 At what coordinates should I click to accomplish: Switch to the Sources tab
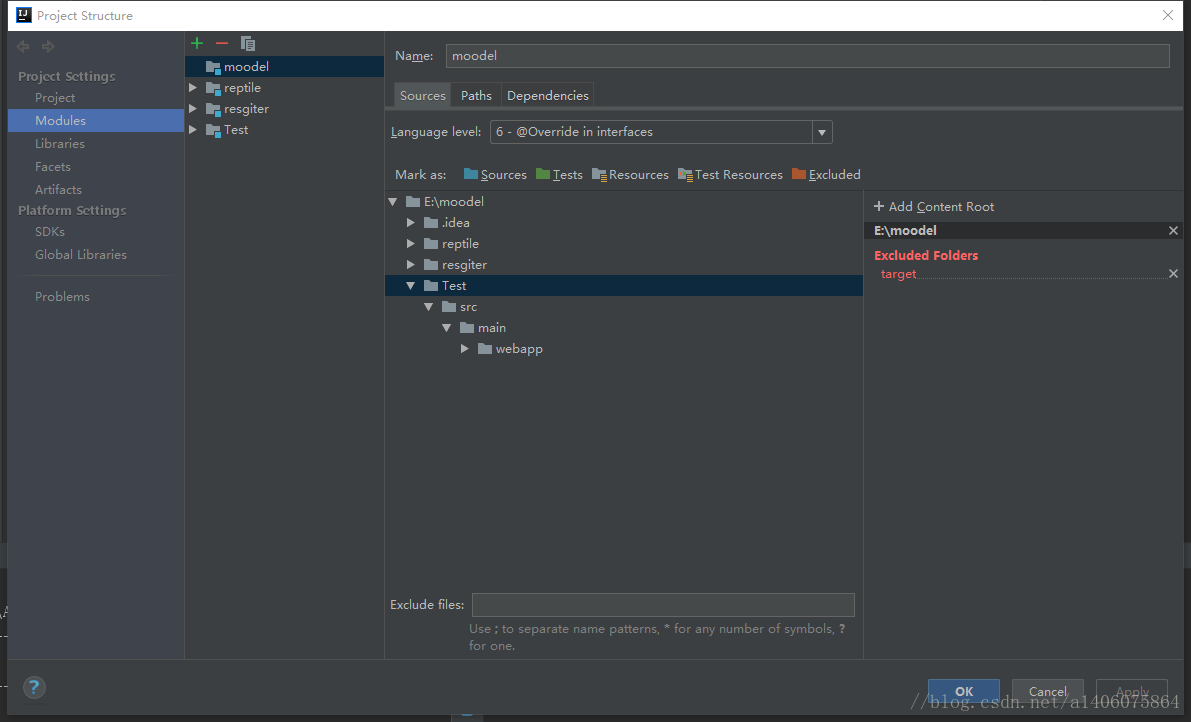pyautogui.click(x=422, y=96)
